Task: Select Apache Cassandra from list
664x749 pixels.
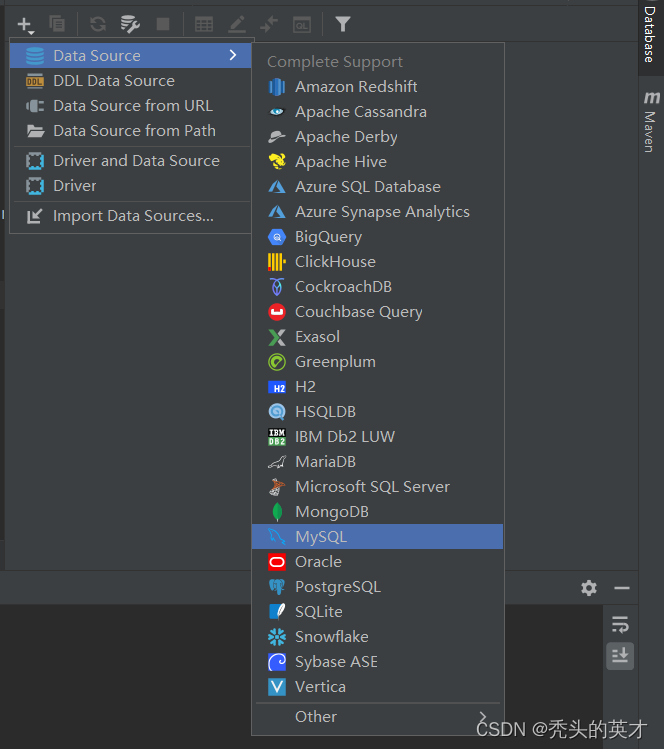Action: [x=377, y=112]
